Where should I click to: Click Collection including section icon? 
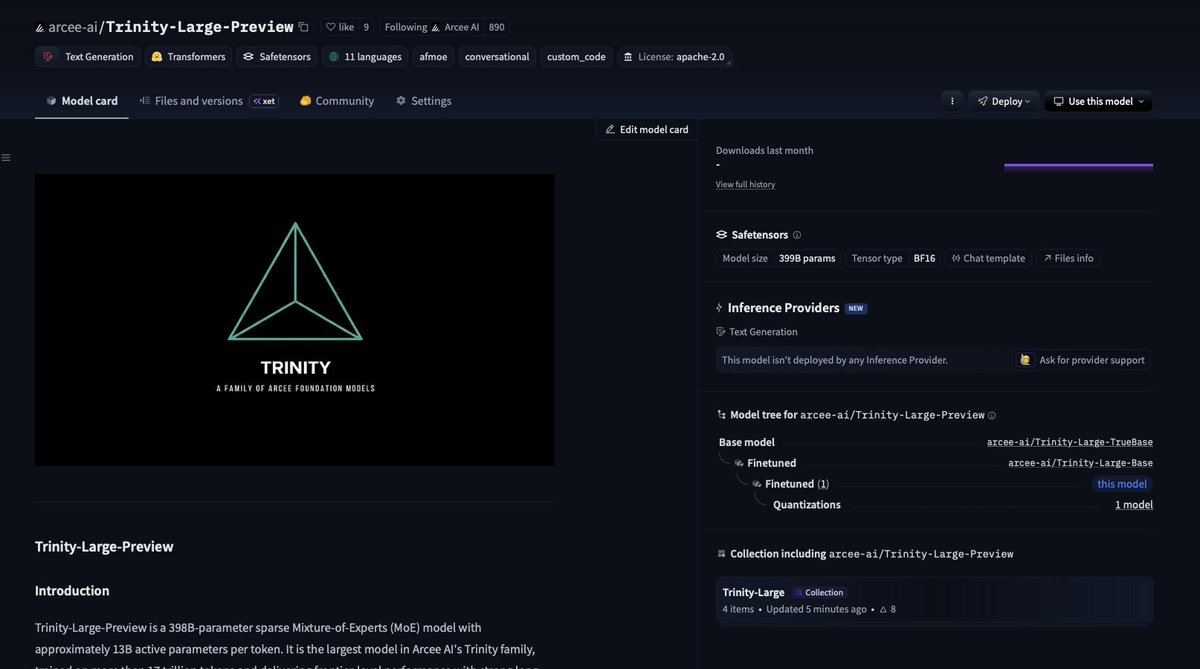pyautogui.click(x=721, y=554)
